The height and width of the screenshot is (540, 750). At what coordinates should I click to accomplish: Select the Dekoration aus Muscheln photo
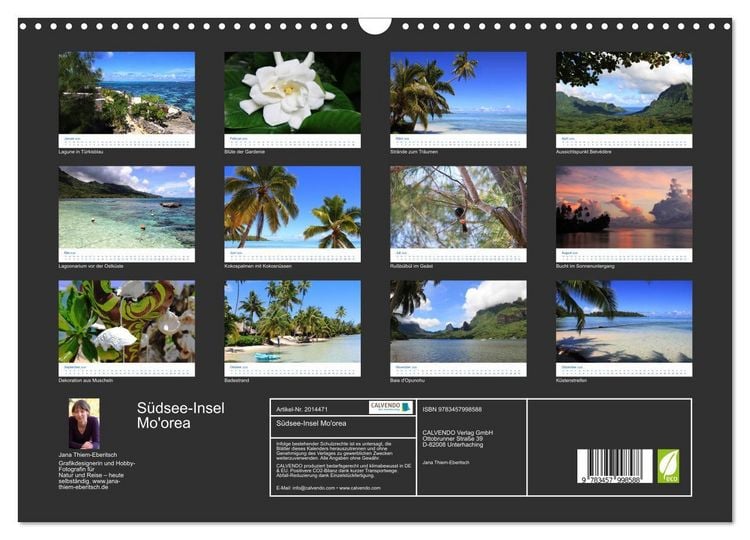127,321
